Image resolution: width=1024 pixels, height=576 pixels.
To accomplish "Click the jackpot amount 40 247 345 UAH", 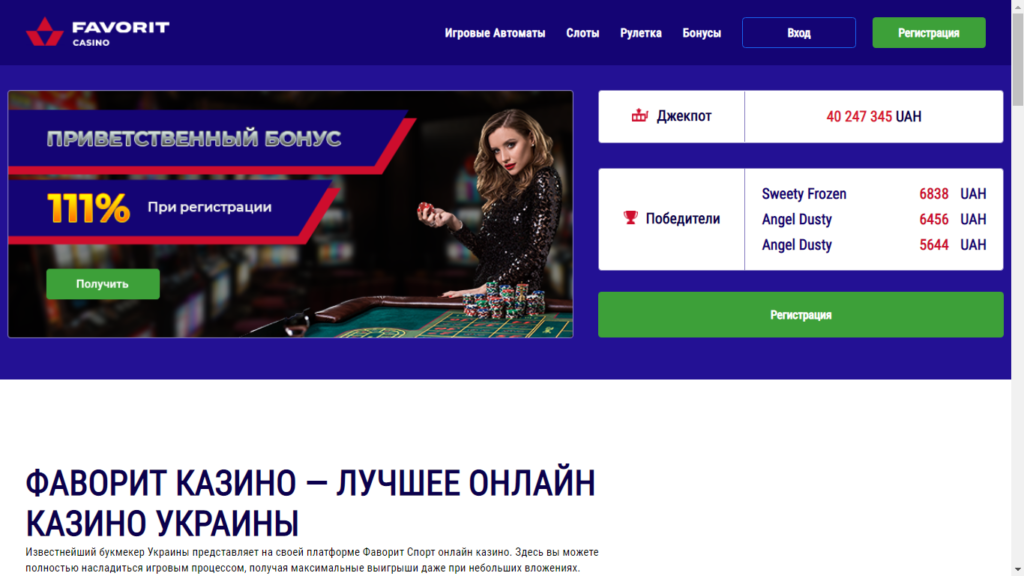I will coord(873,116).
